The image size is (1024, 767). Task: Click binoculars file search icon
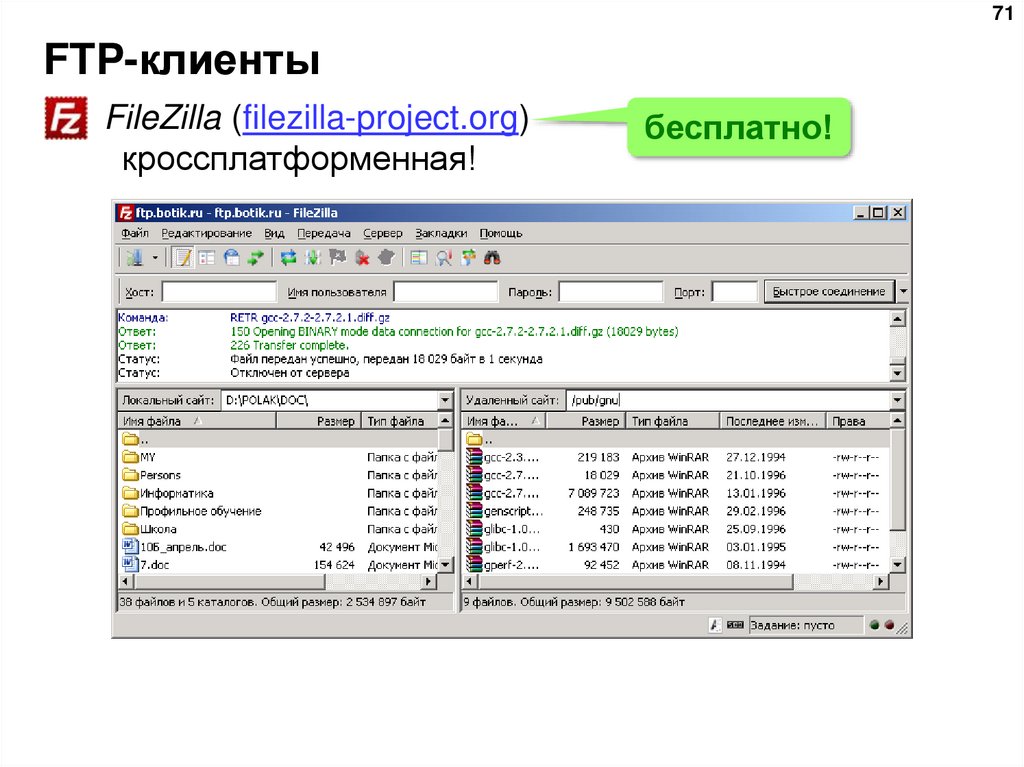coord(492,257)
